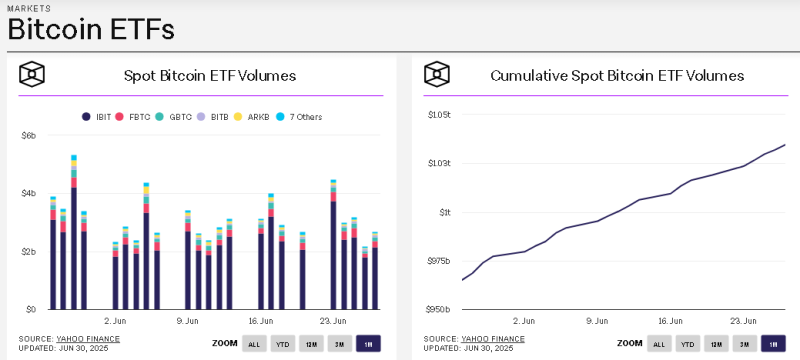This screenshot has width=800, height=360.
Task: Select active 1M zoom on Cumulative chart
Action: click(x=773, y=344)
